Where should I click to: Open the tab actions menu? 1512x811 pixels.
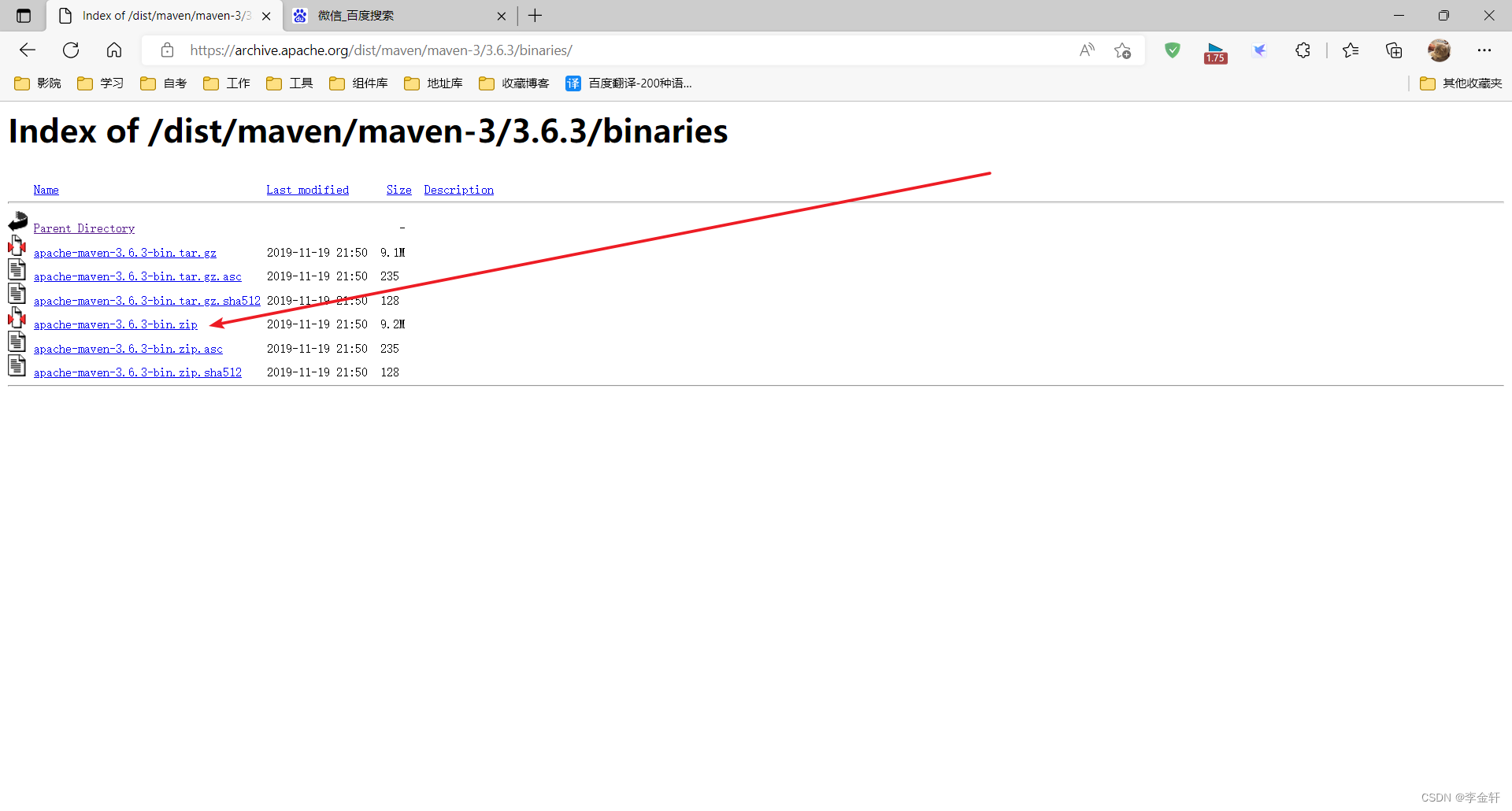(x=23, y=15)
